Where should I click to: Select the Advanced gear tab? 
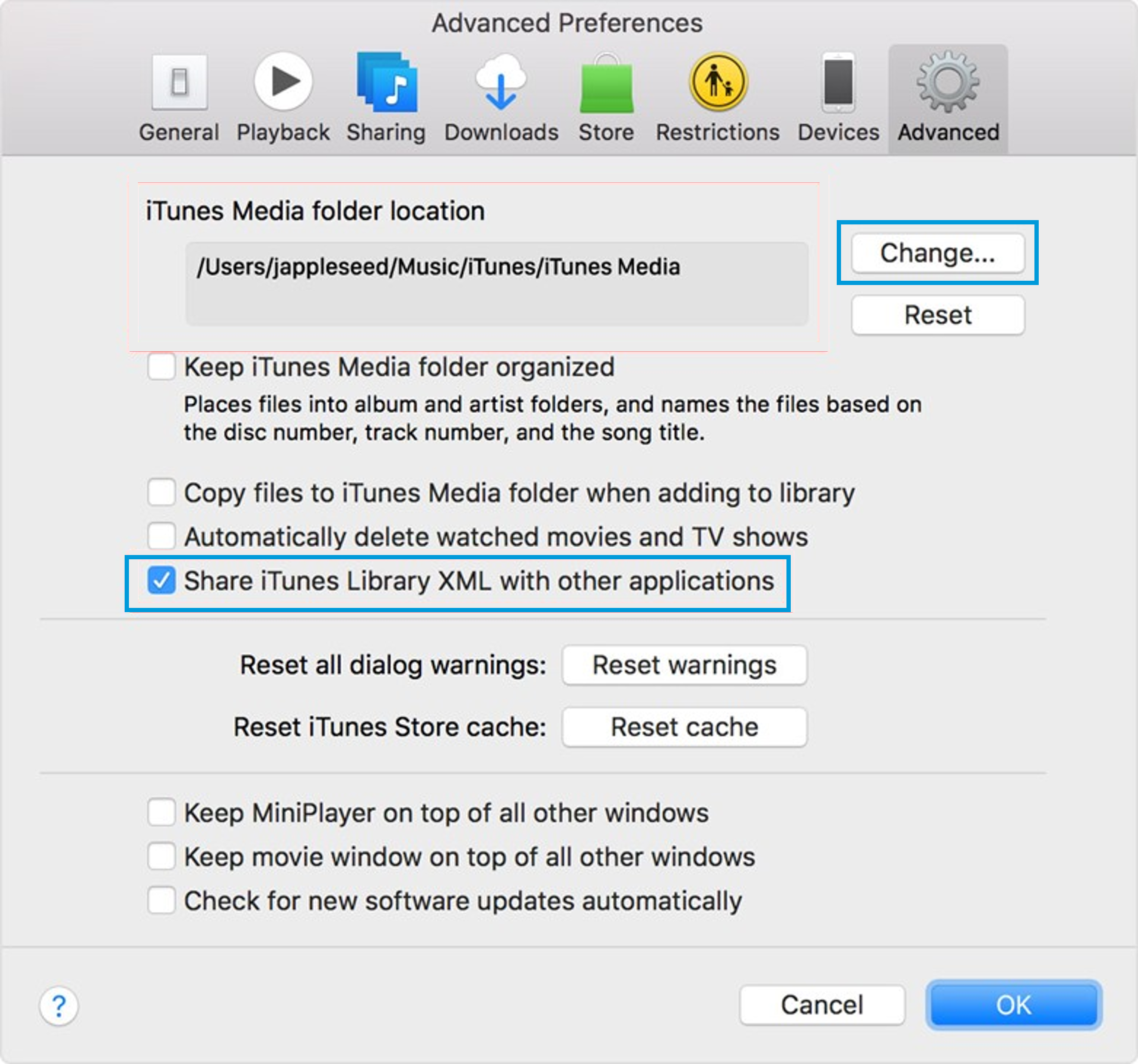[948, 98]
